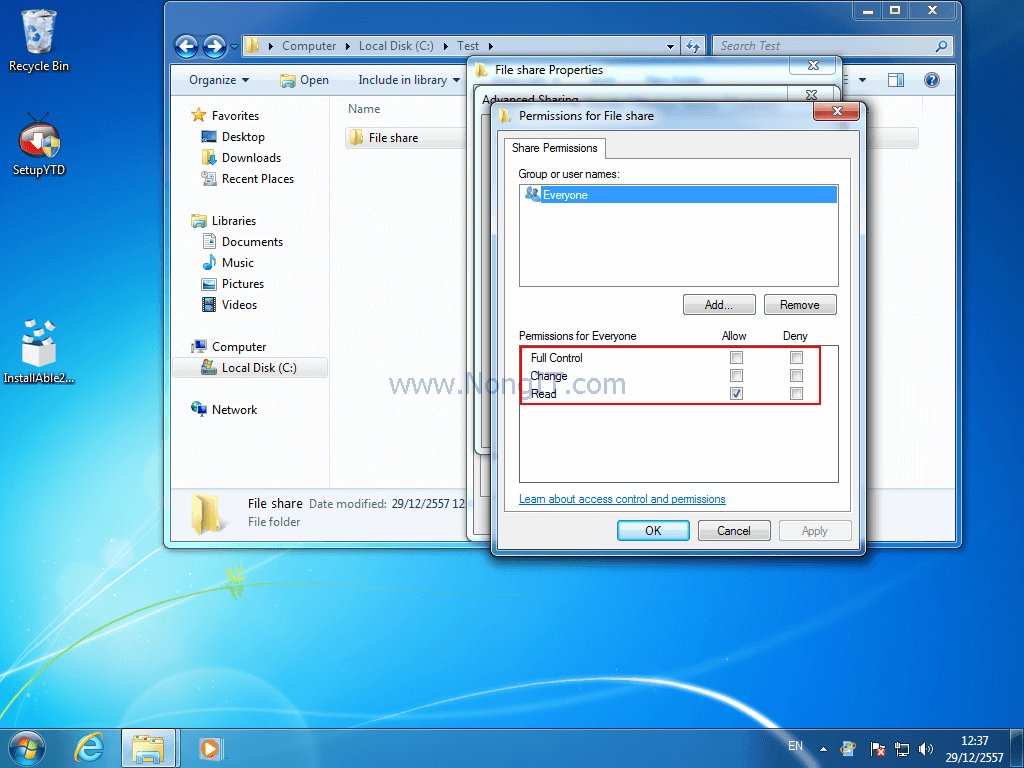Click Open in the Explorer toolbar
The image size is (1024, 768).
(x=304, y=79)
